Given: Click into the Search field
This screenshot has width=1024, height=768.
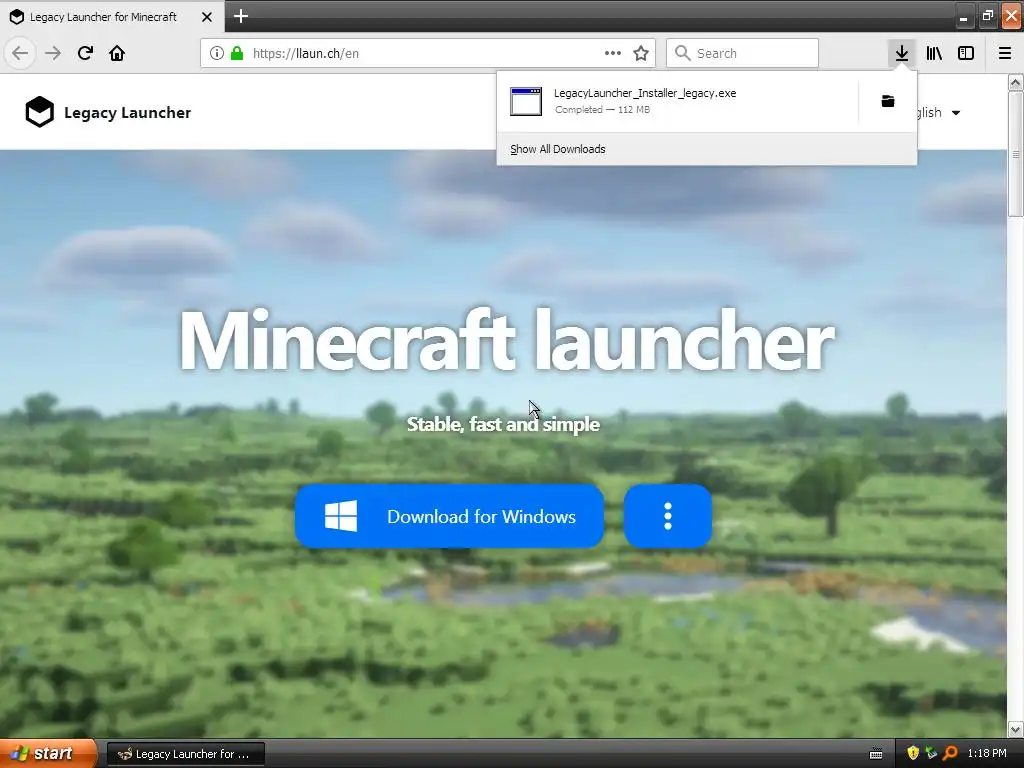Looking at the screenshot, I should coord(742,53).
